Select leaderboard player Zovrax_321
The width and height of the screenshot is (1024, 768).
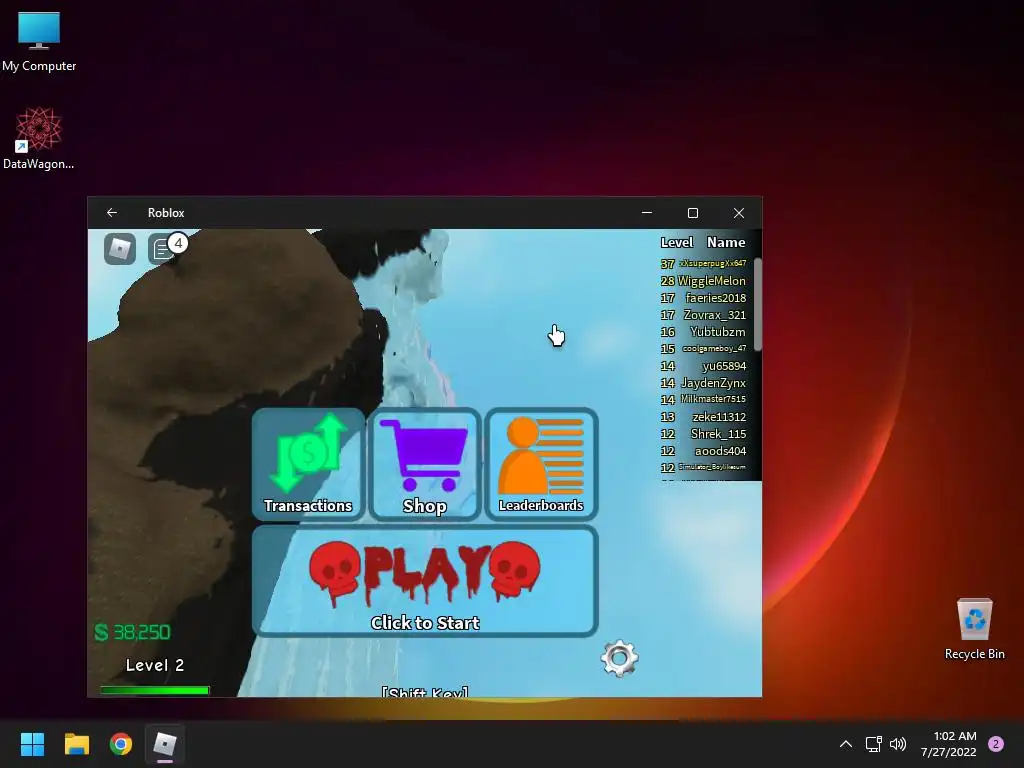coord(714,315)
